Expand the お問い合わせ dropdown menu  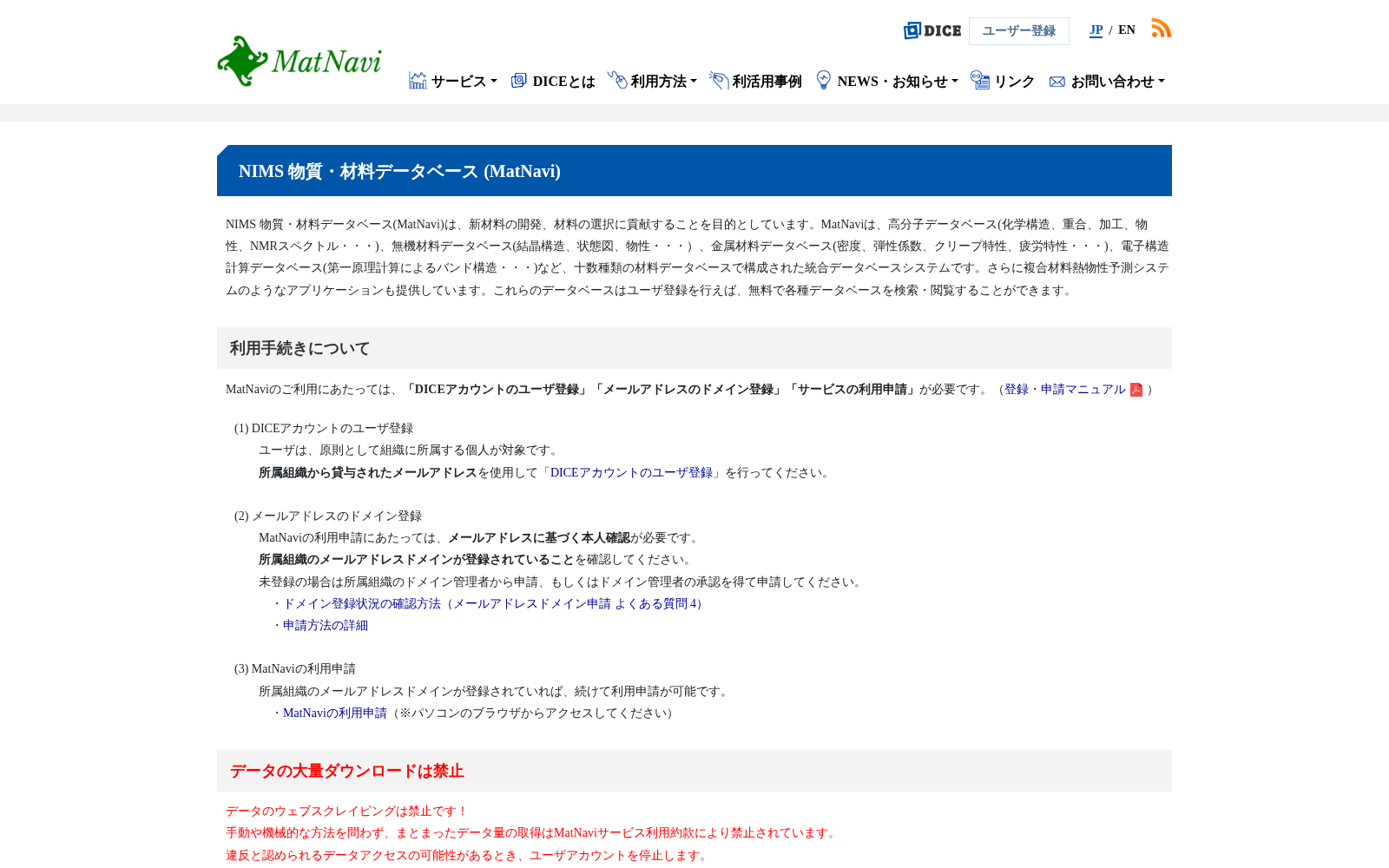click(x=1117, y=81)
